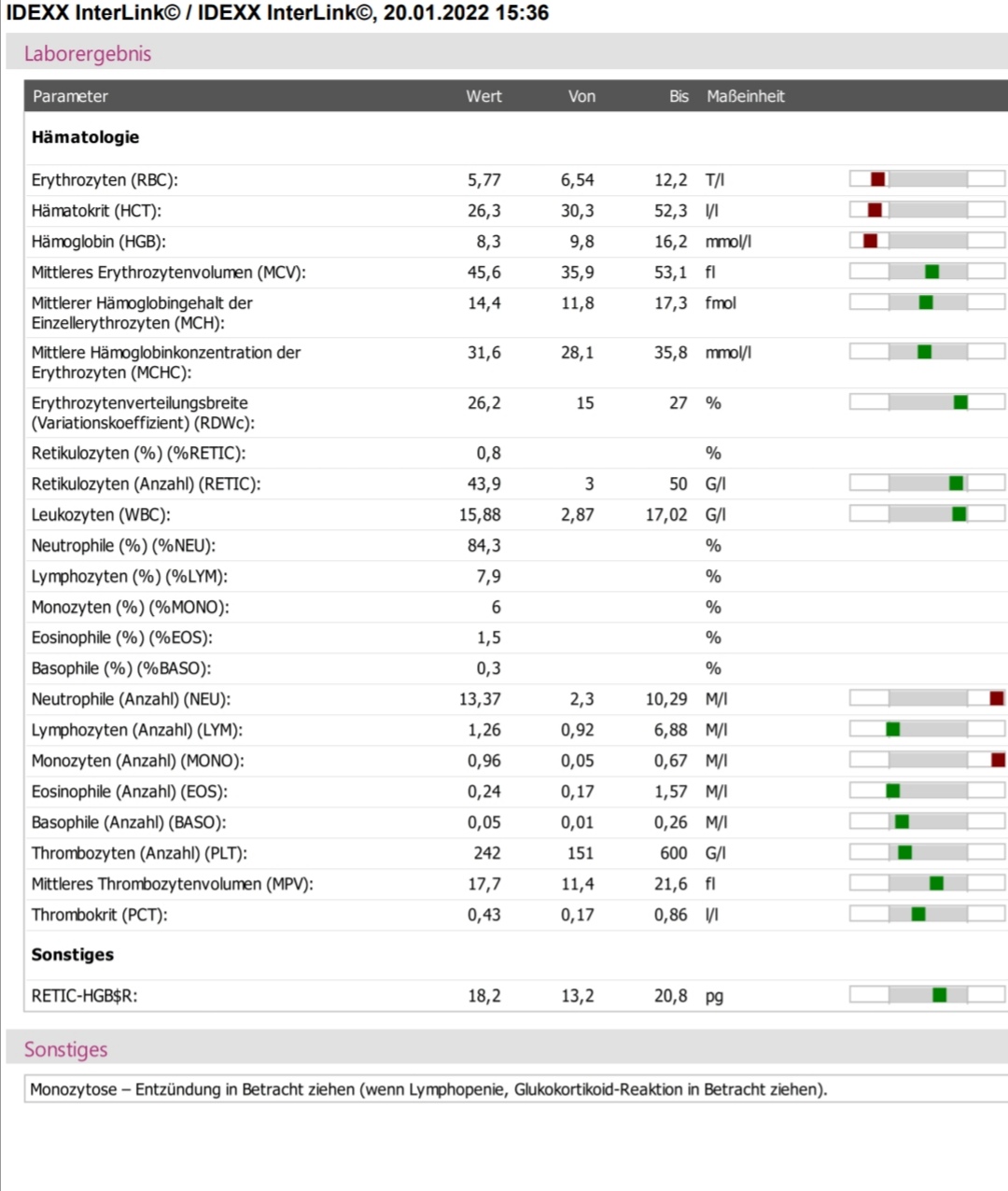Click the Retikulozyten (Anzahl) value 43,9

click(x=484, y=484)
